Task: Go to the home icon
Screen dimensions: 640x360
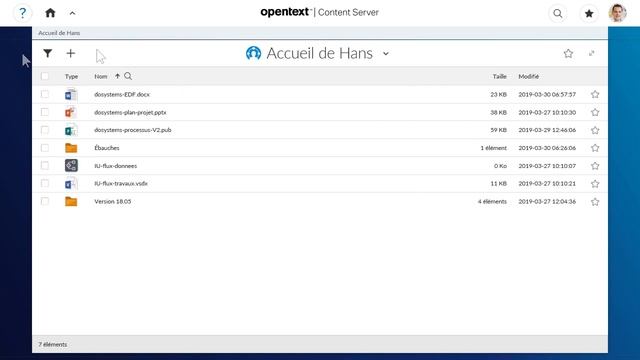Action: pyautogui.click(x=50, y=13)
